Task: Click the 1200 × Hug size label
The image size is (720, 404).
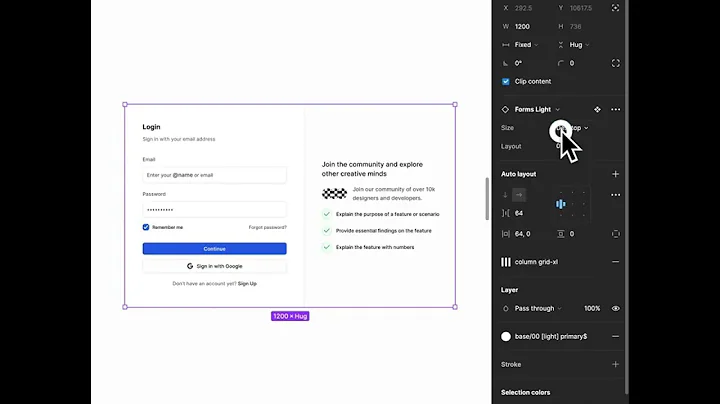Action: (x=290, y=316)
